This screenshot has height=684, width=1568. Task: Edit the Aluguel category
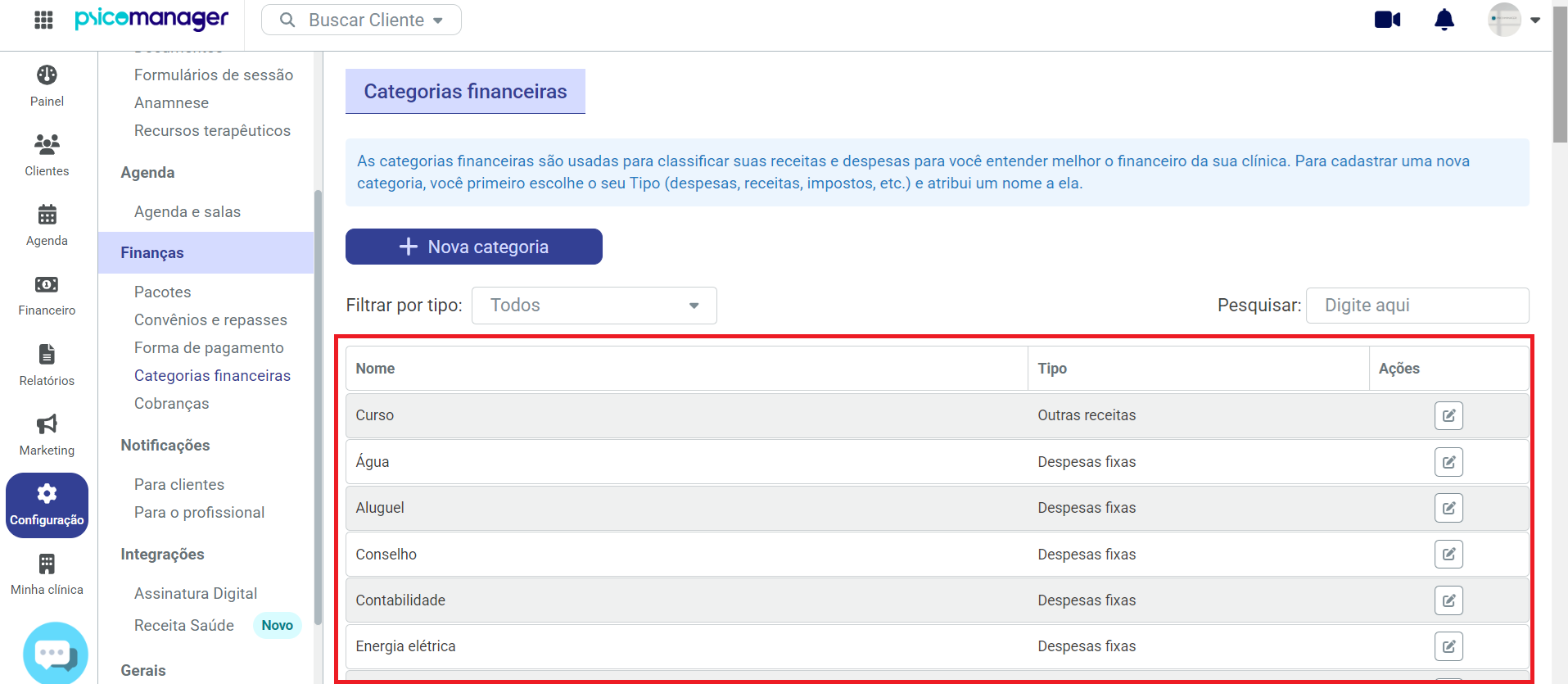(1448, 508)
